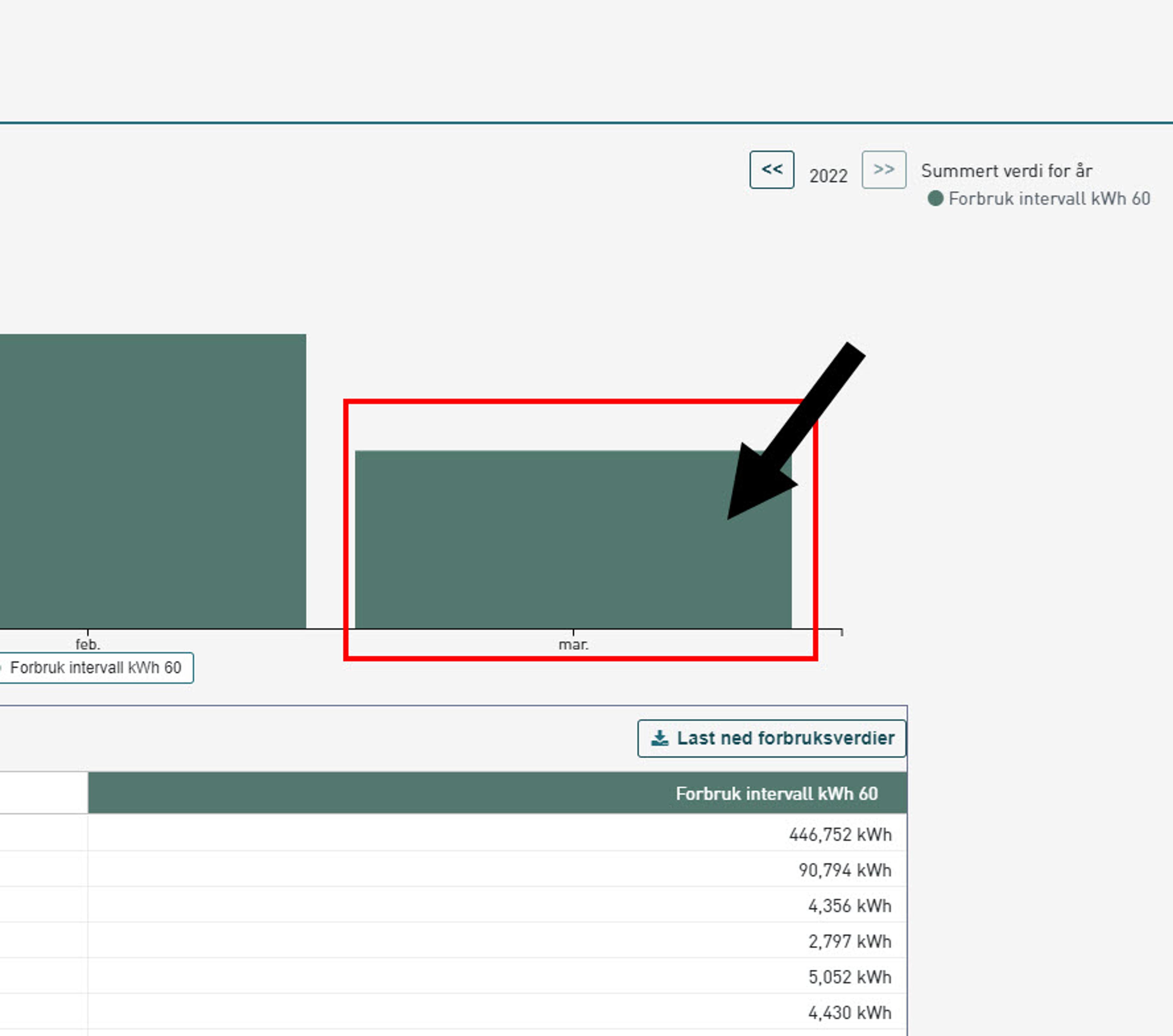This screenshot has width=1173, height=1036.
Task: Select the 4,356 kWh table row
Action: 849,906
